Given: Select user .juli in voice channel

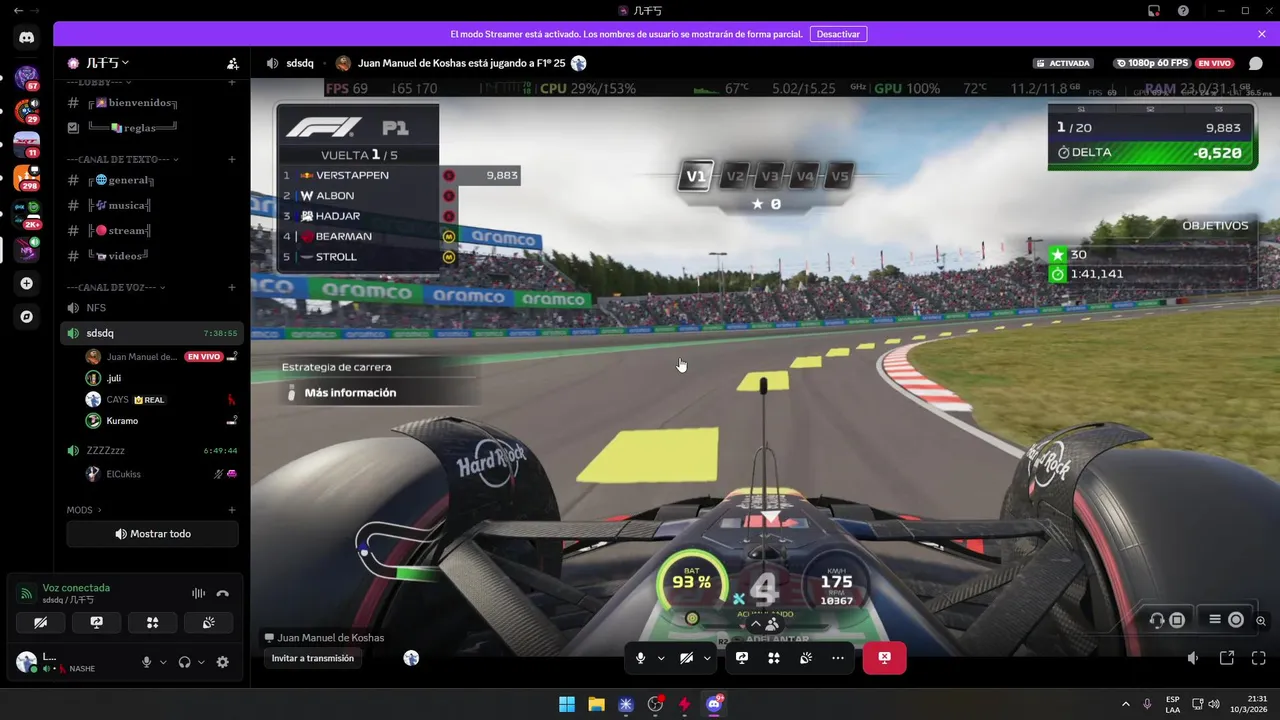Looking at the screenshot, I should click(x=160, y=378).
